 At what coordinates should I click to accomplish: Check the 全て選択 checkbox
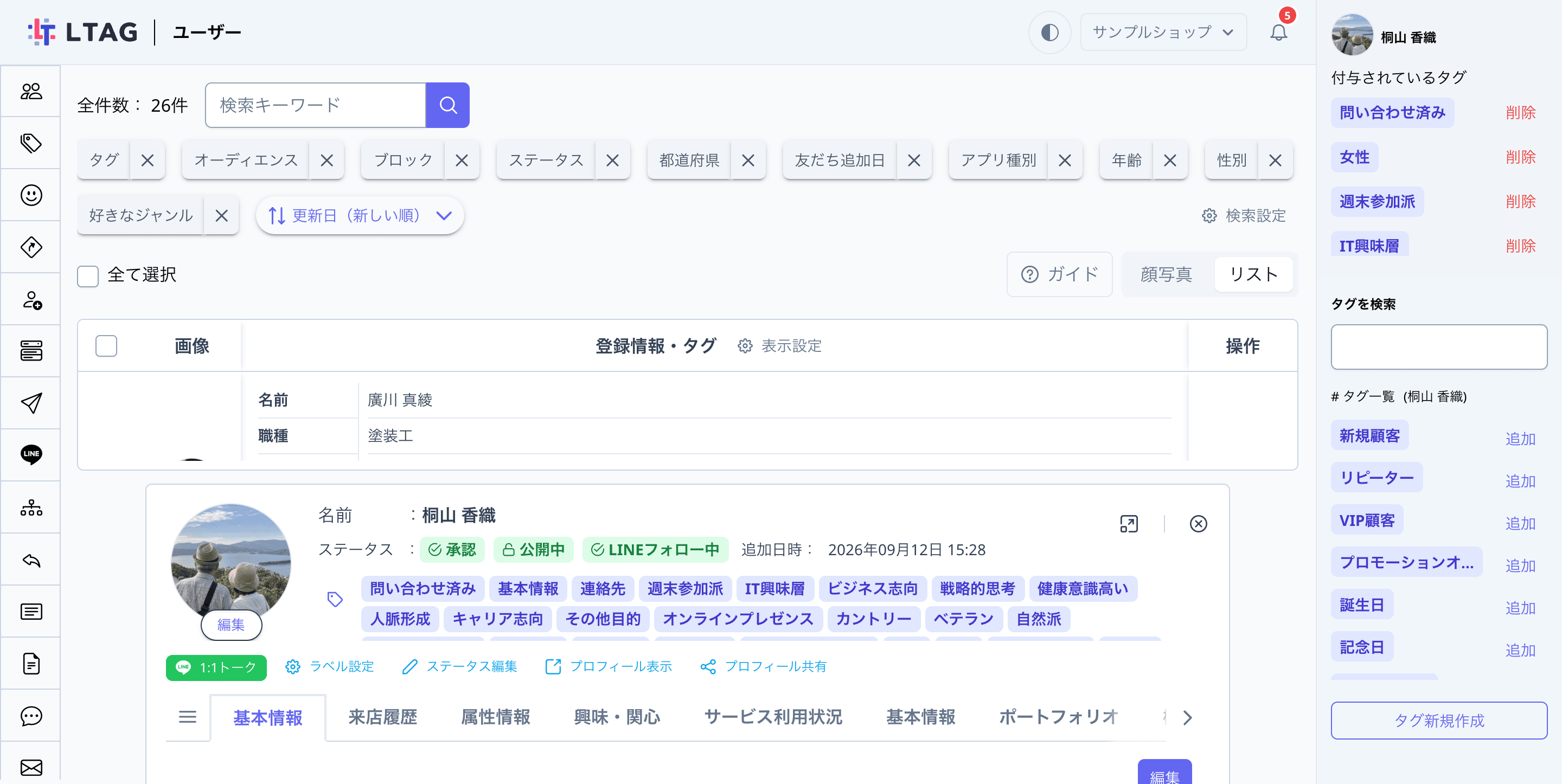click(88, 276)
